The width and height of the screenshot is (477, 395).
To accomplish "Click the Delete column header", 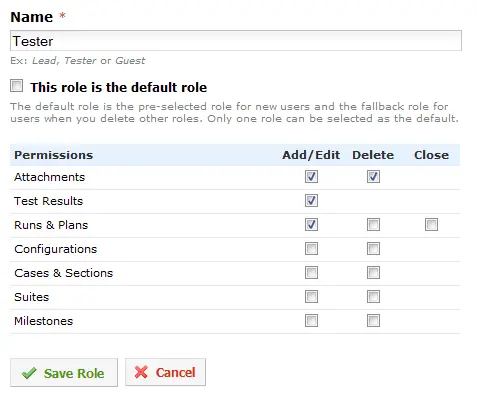I will [x=373, y=155].
